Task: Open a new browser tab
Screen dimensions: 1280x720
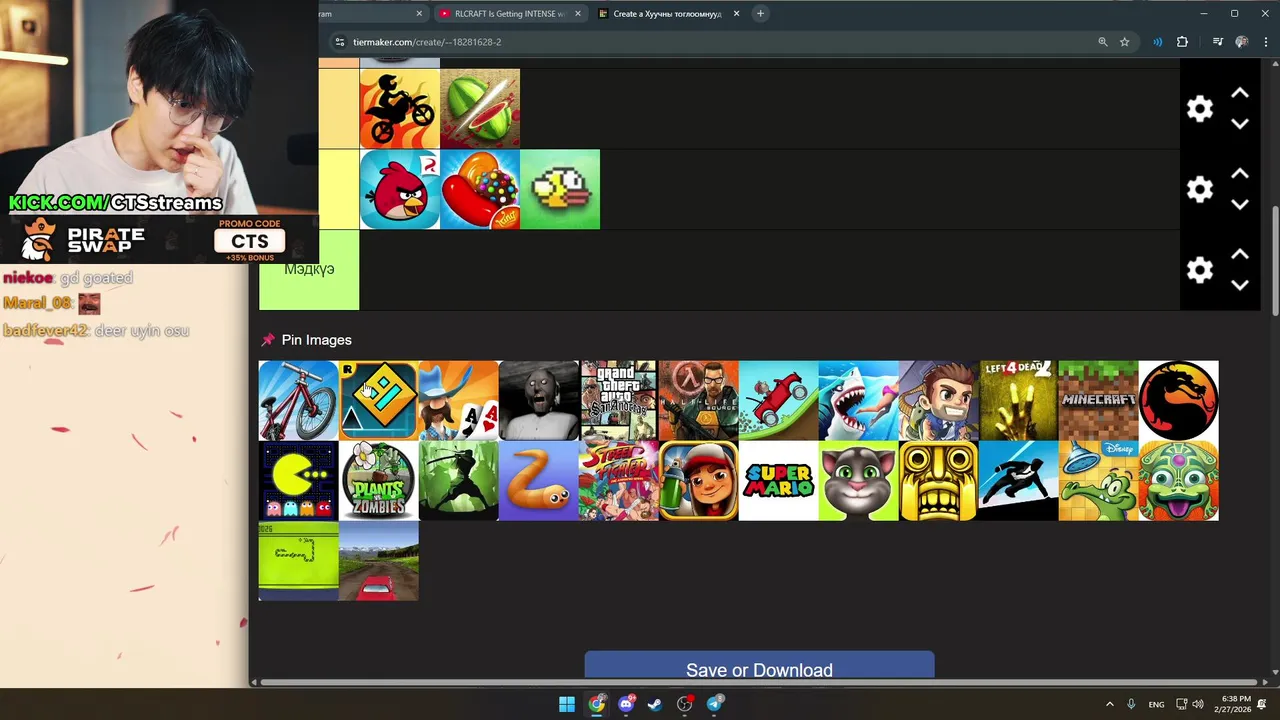Action: coord(760,14)
